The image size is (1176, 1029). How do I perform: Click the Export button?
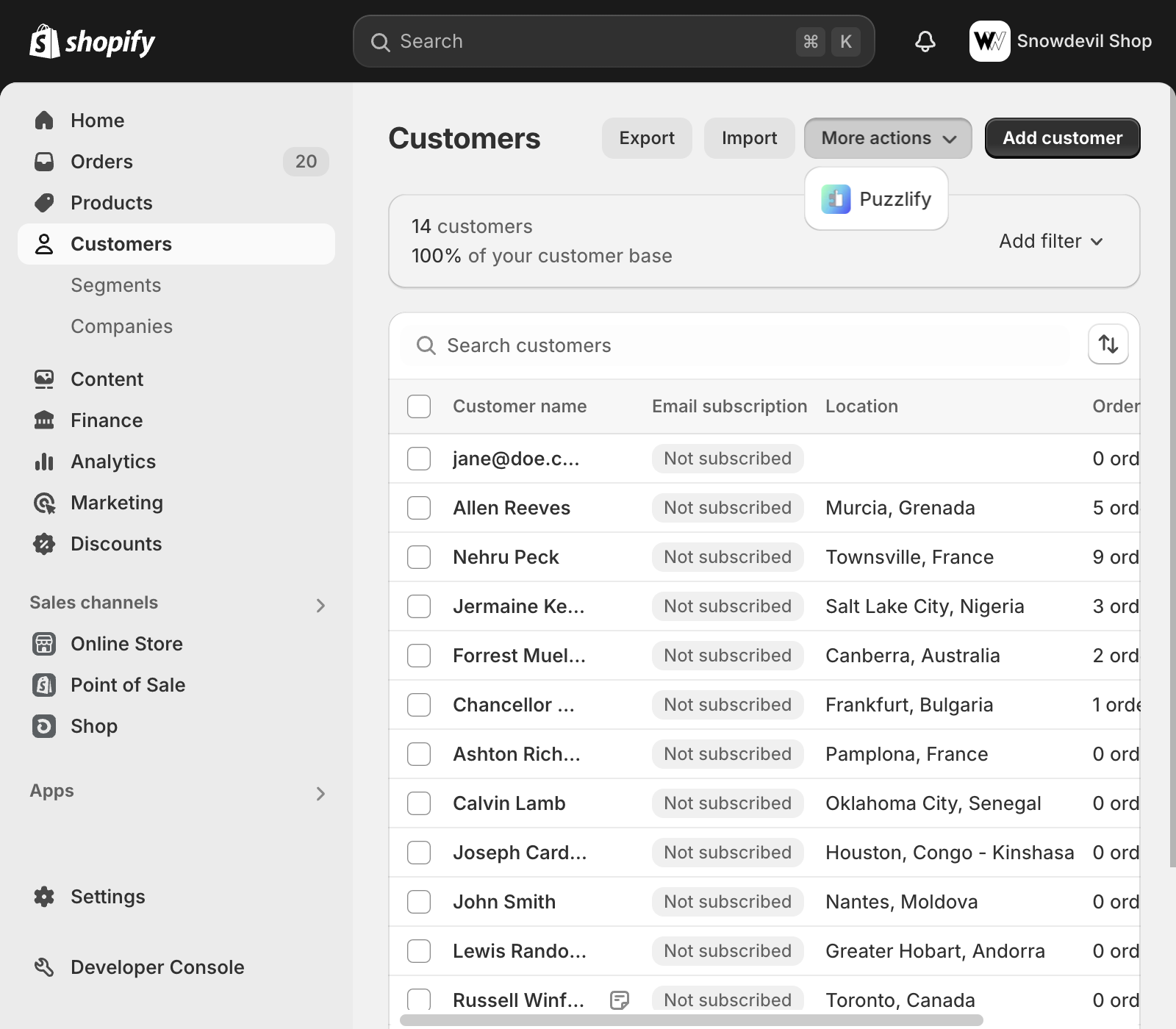tap(646, 138)
